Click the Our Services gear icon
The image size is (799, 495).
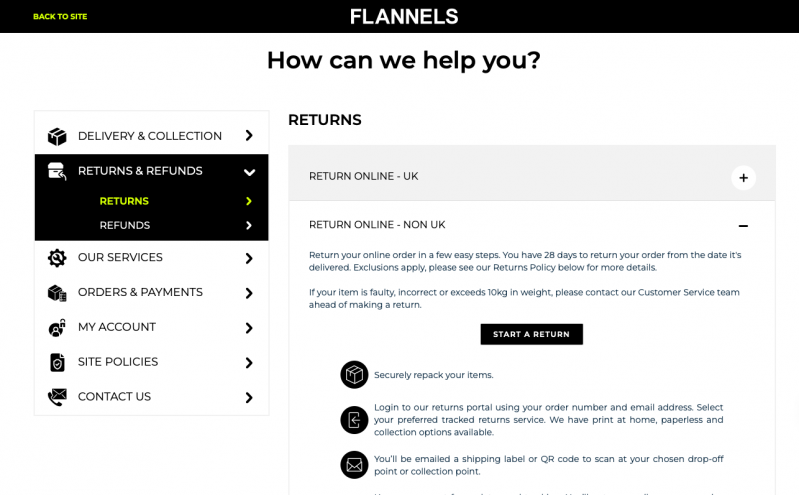point(57,258)
